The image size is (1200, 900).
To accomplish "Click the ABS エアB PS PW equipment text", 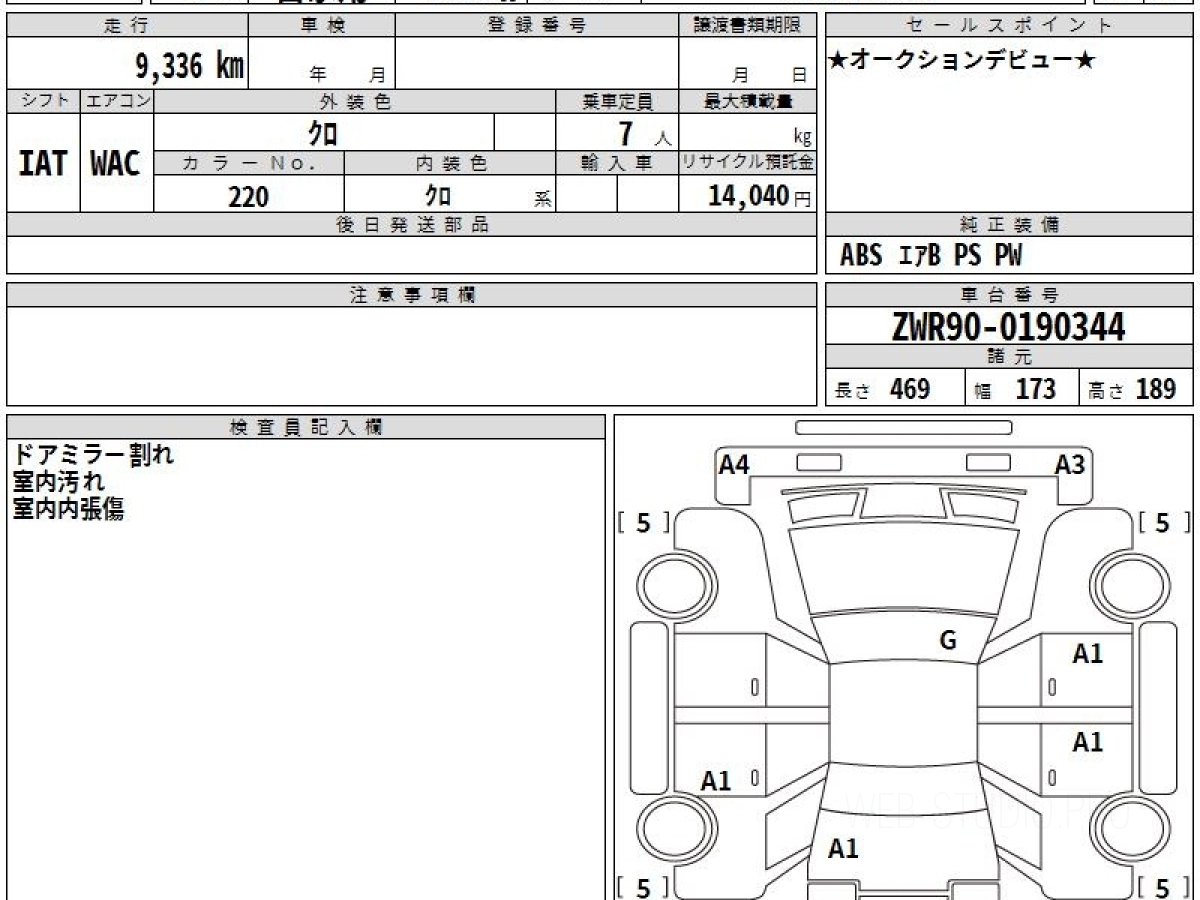I will [931, 257].
